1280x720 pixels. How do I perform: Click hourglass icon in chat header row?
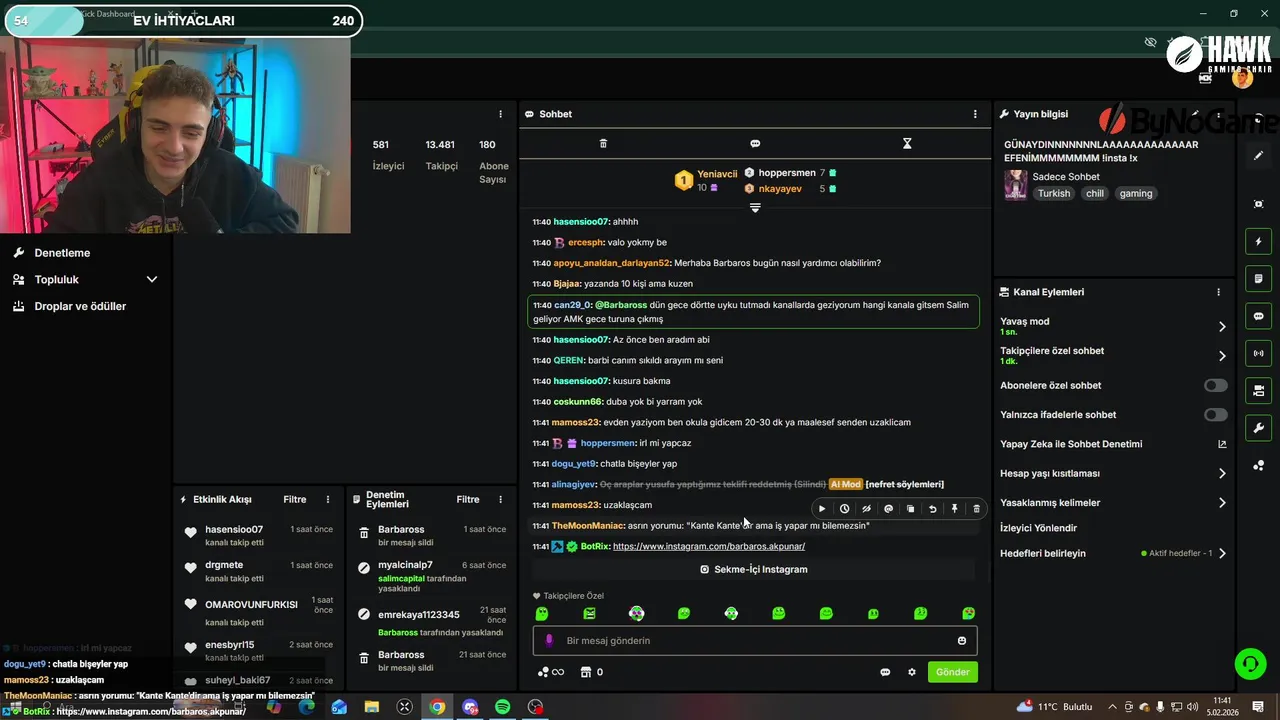pyautogui.click(x=907, y=144)
